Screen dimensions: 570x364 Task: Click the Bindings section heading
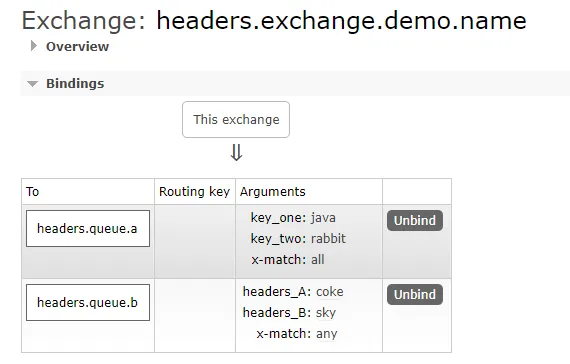(x=75, y=83)
